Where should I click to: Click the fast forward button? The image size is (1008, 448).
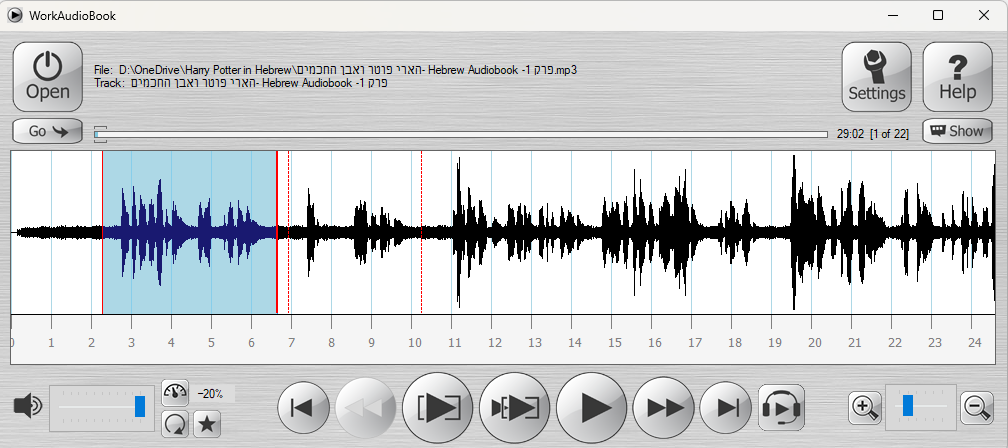coord(663,408)
